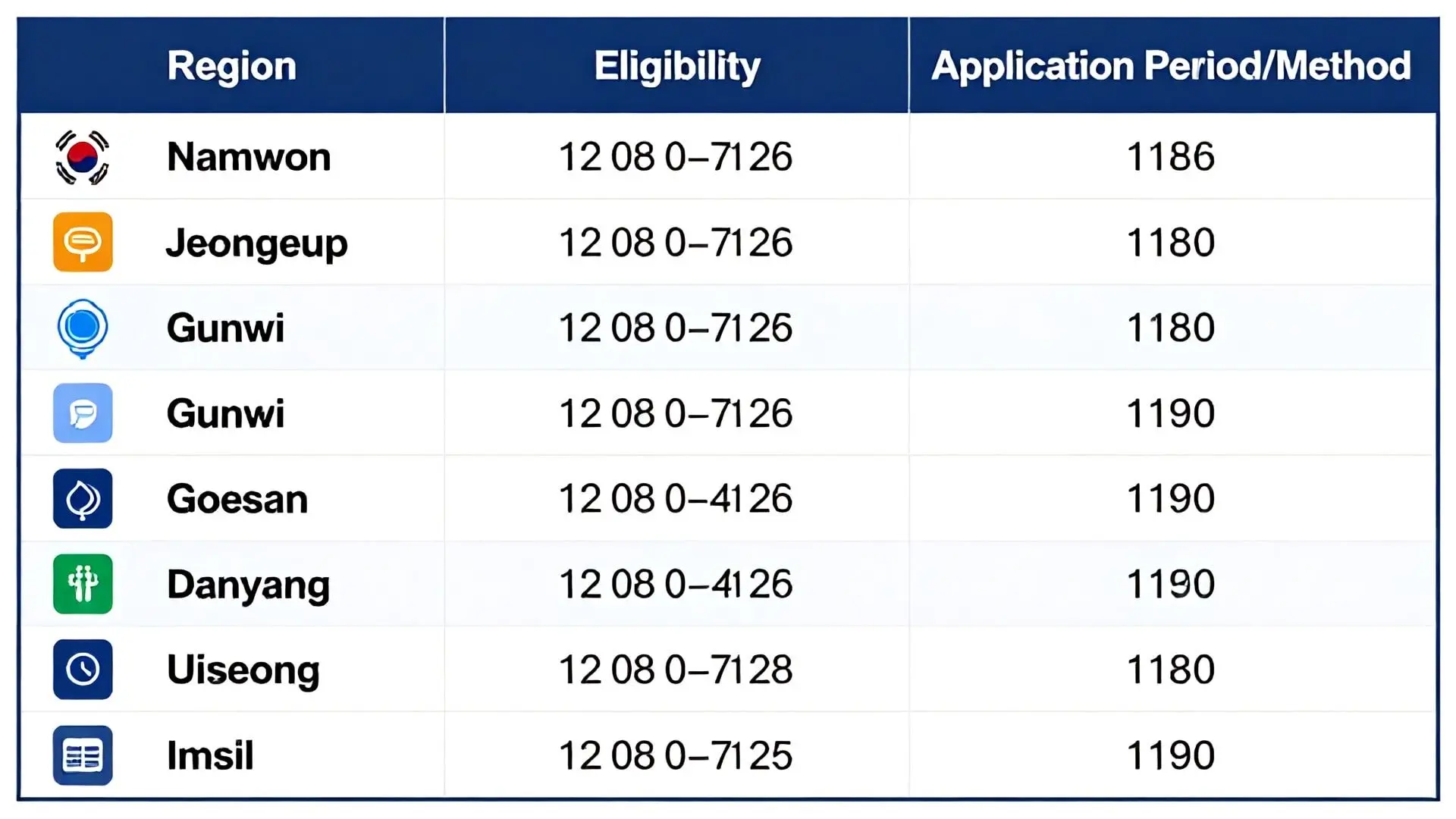Select the Jeongeup region name
Screen dimensions: 1456x819
[256, 243]
